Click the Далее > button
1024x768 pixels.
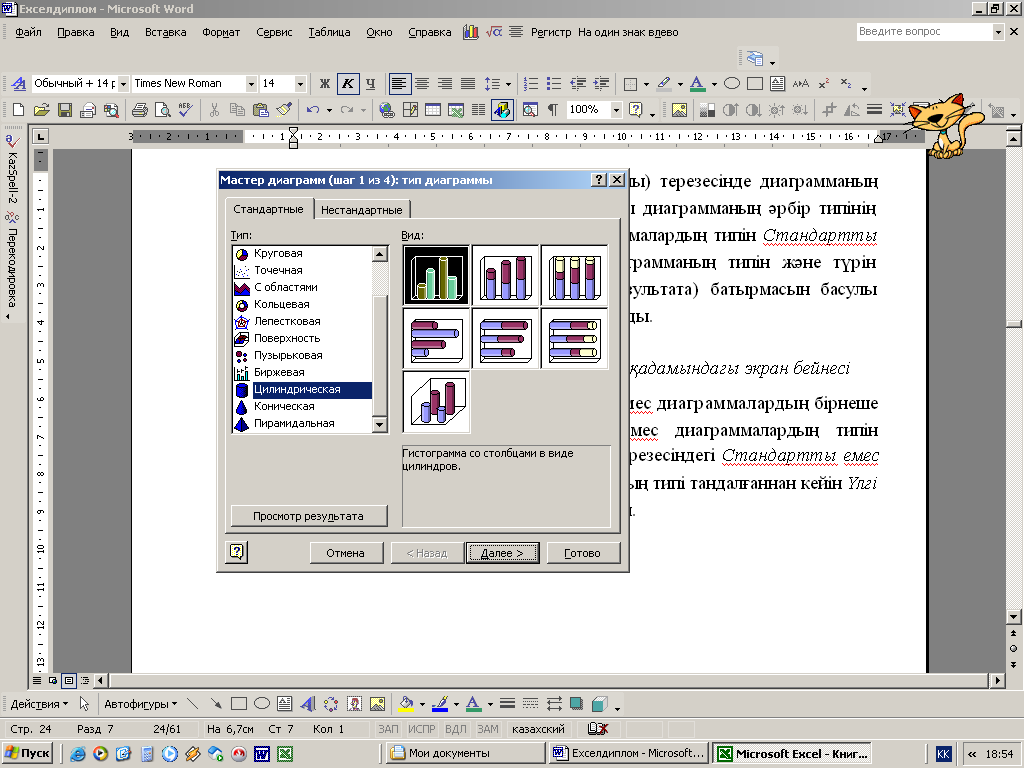point(502,552)
